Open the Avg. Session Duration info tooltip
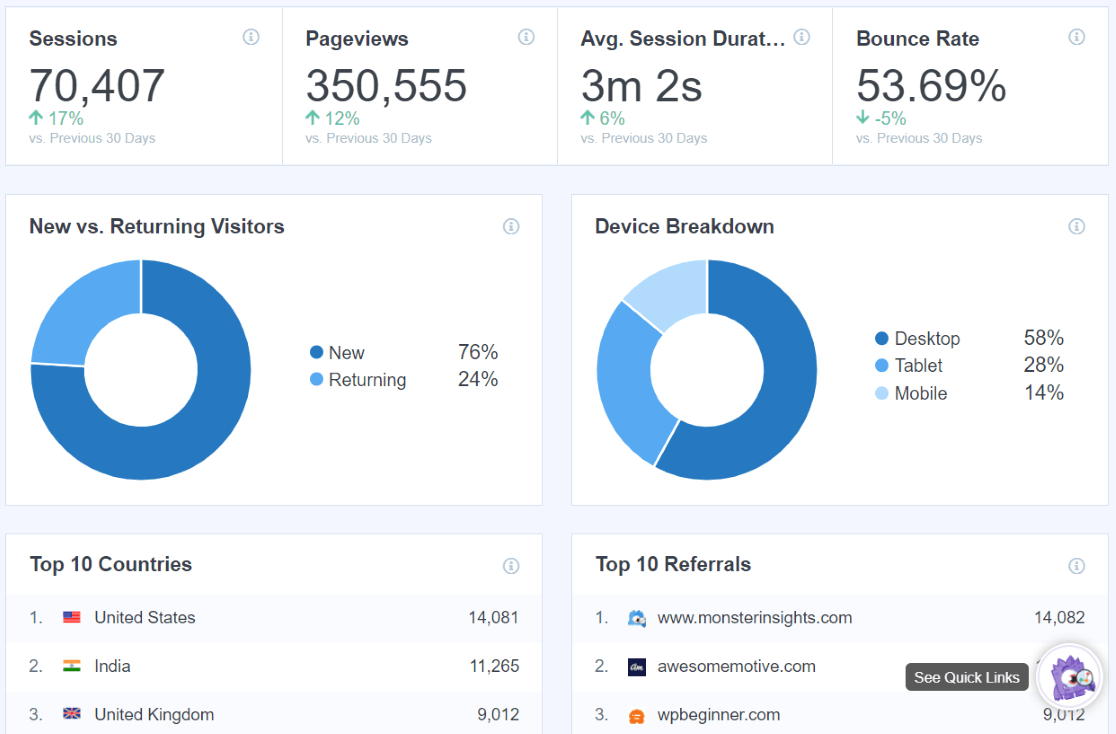1116x734 pixels. (801, 37)
